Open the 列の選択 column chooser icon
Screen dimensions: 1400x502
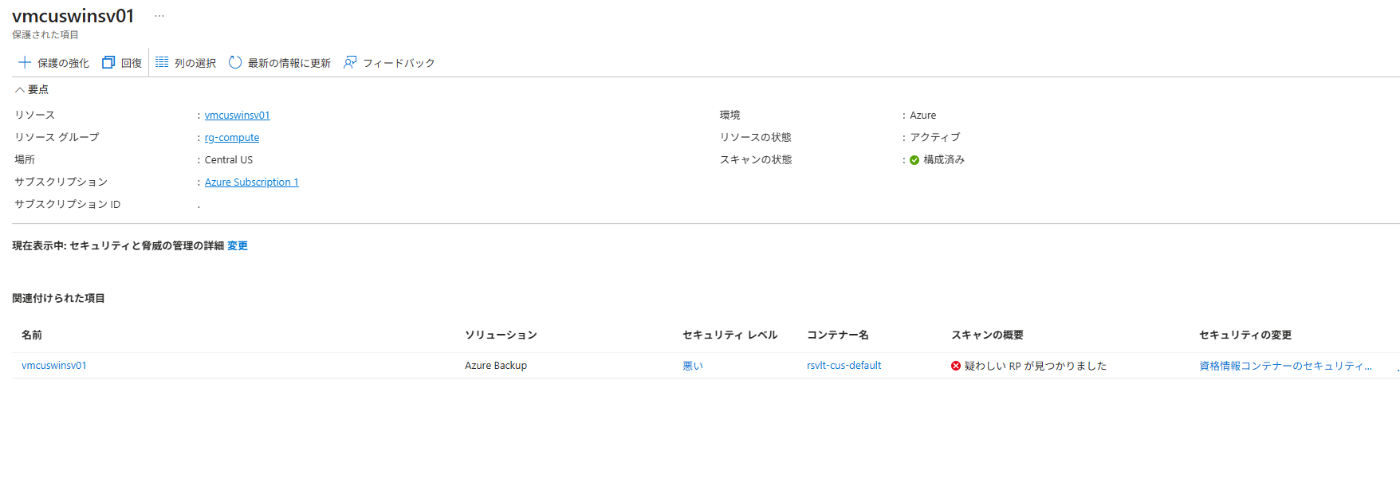coord(162,63)
